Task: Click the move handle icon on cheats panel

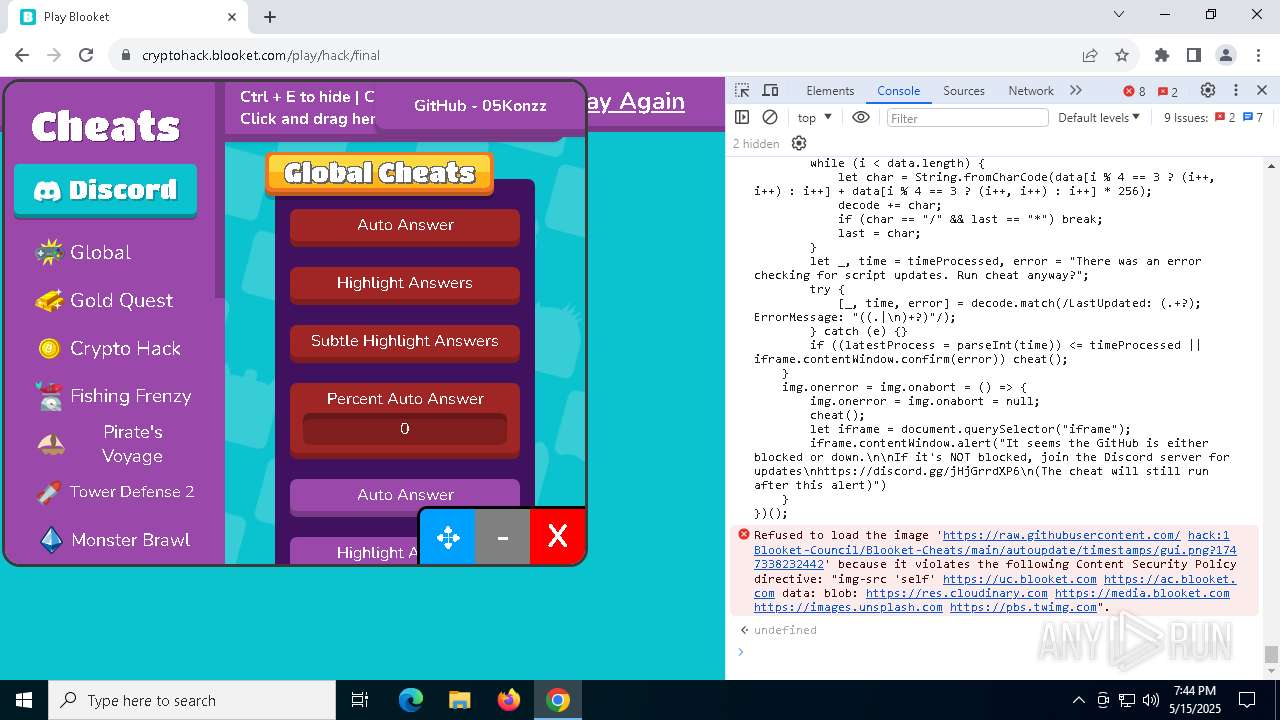Action: point(447,537)
